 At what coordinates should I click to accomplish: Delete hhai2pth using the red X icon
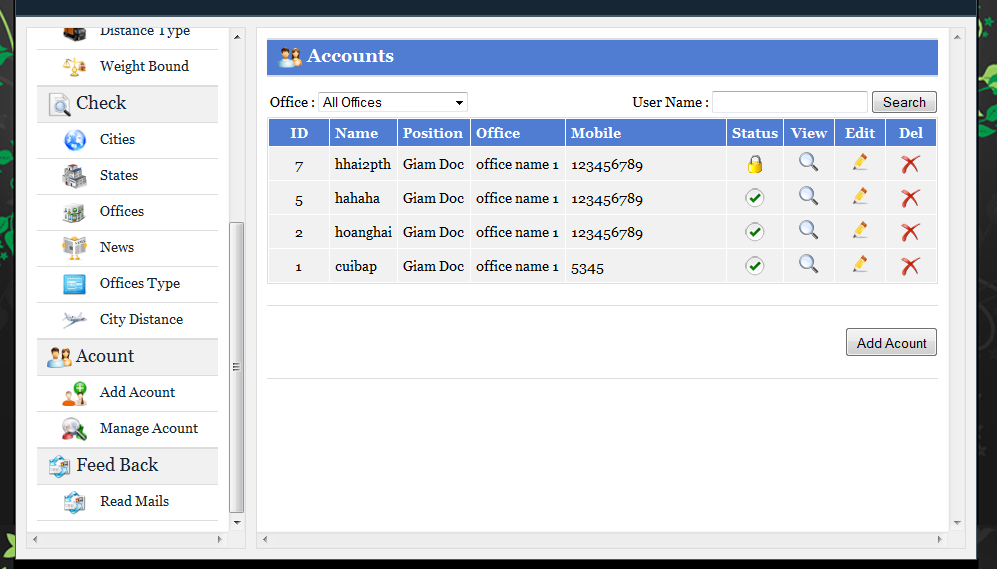[x=910, y=165]
